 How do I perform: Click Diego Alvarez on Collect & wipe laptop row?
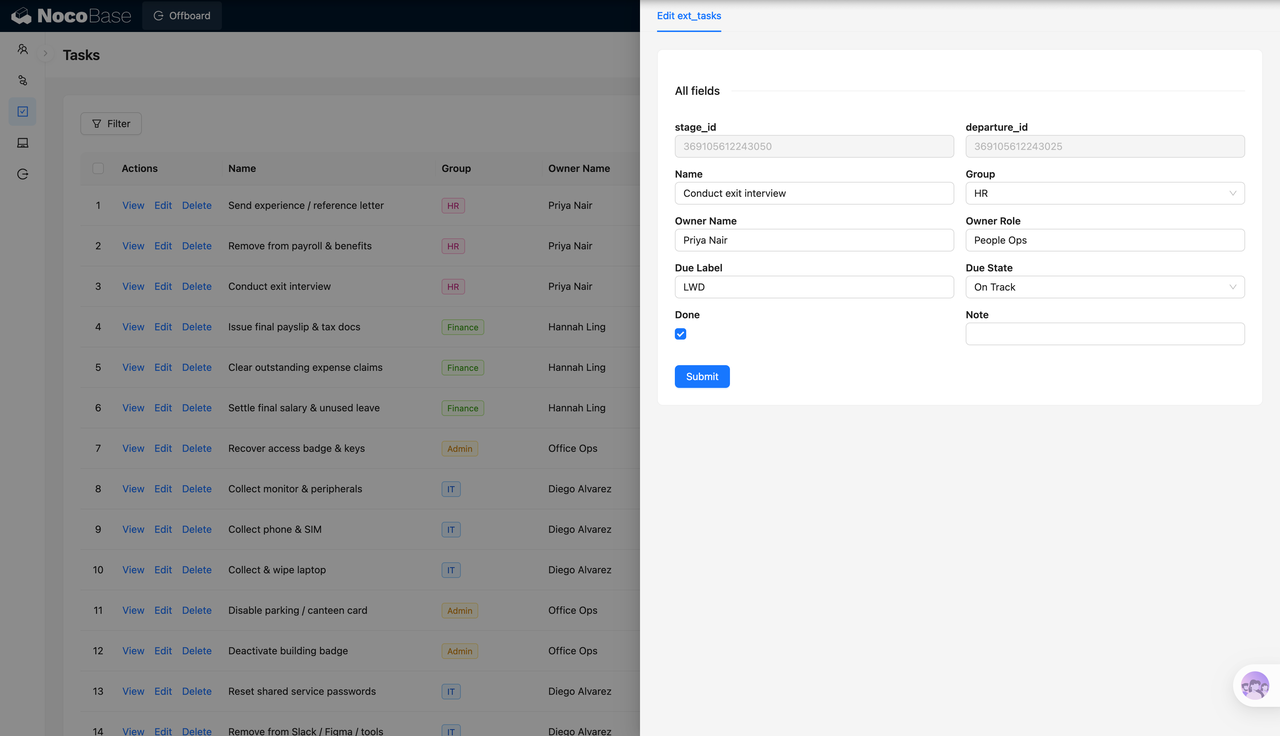coord(580,570)
